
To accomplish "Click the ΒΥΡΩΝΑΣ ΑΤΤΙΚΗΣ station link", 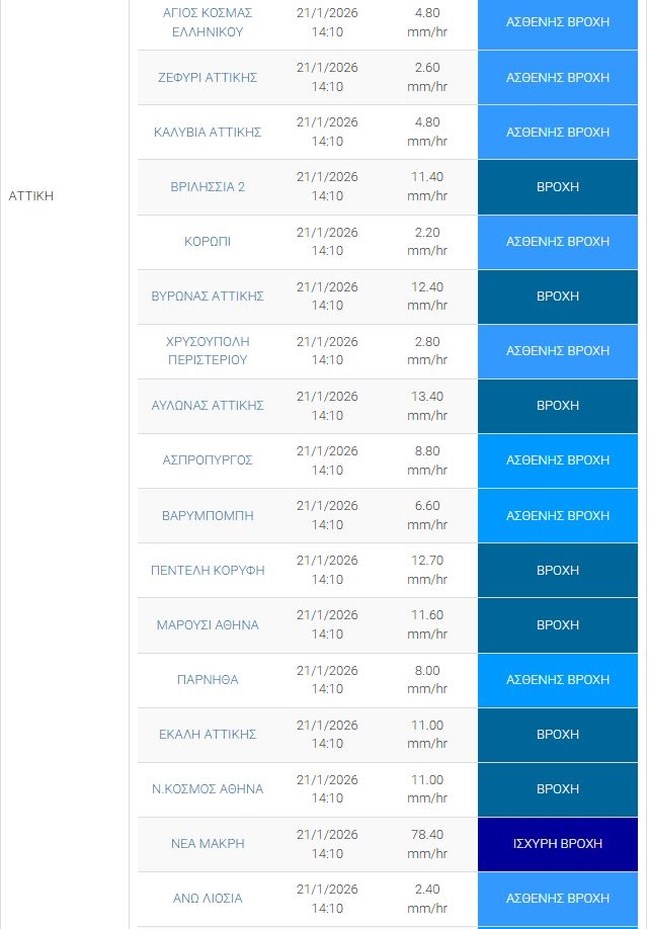I will click(207, 296).
